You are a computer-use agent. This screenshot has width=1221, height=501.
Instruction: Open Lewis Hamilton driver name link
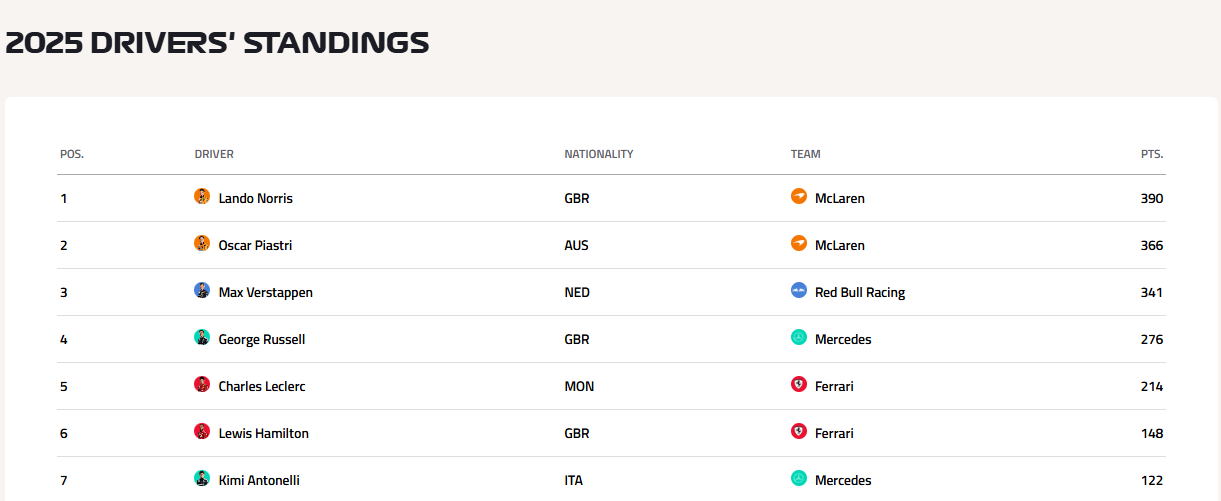(264, 433)
